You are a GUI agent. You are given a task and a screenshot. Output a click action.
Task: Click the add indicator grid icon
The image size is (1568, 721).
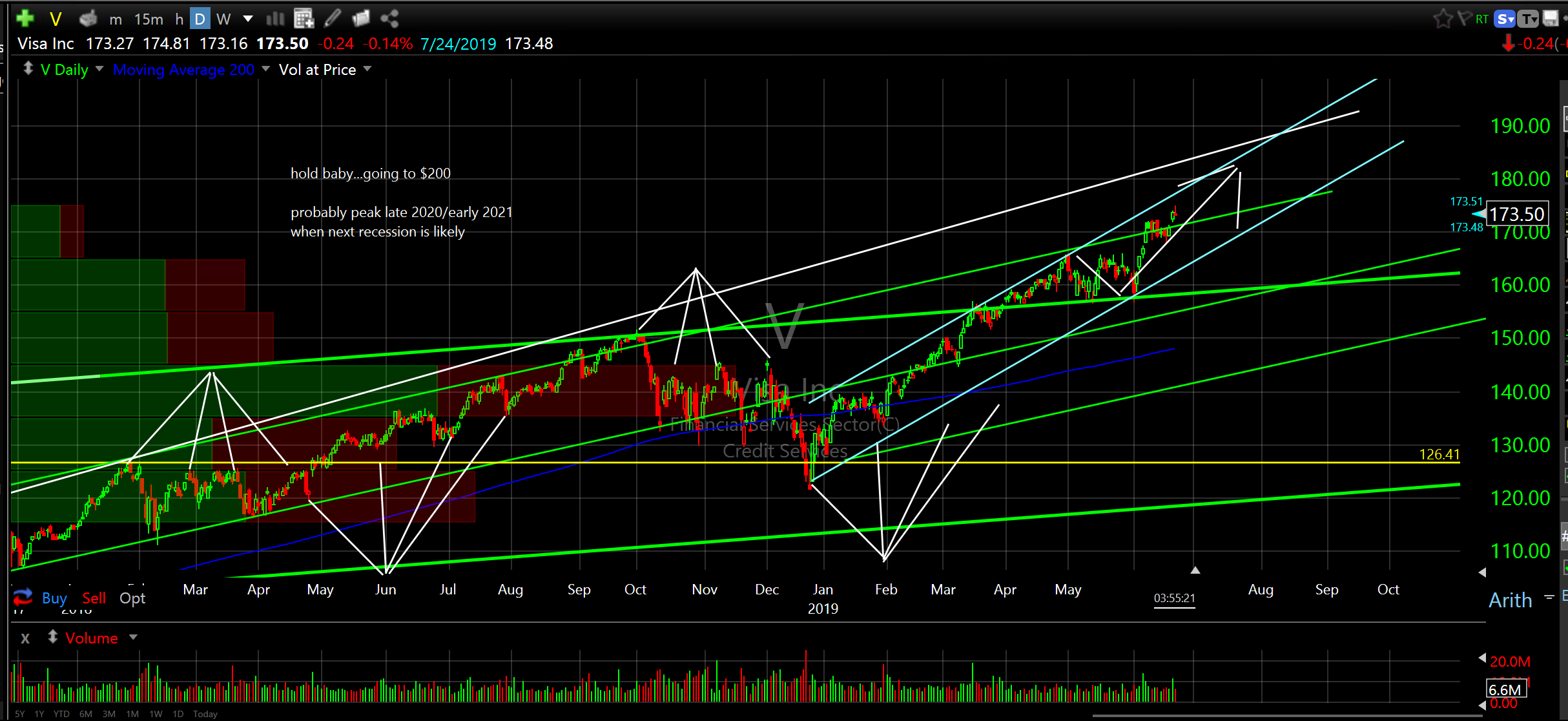(304, 19)
